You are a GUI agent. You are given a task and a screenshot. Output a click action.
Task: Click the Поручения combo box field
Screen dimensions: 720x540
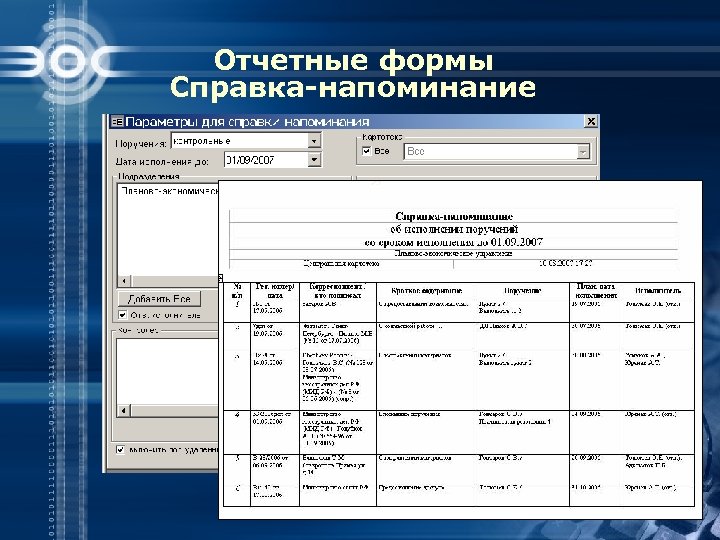tap(246, 141)
